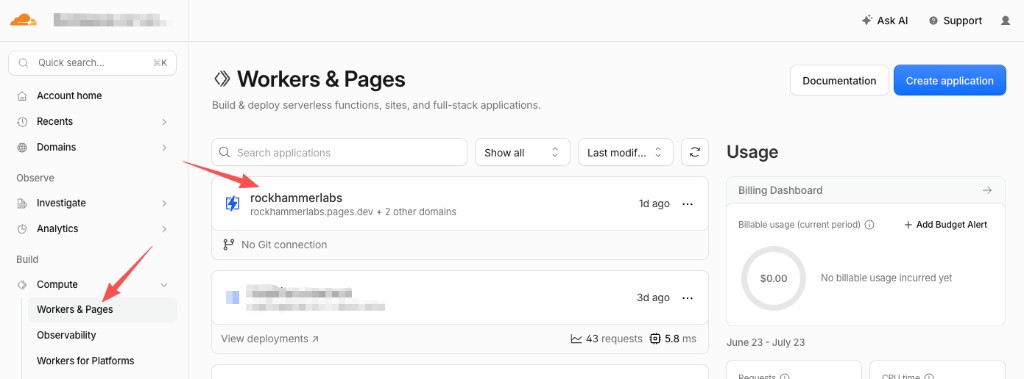
Task: Expand the Domains submenu chevron
Action: (x=165, y=147)
